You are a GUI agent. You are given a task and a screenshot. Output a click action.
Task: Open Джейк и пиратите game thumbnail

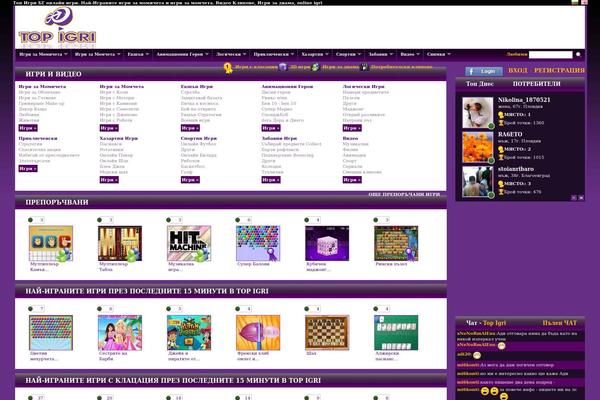[x=189, y=332]
